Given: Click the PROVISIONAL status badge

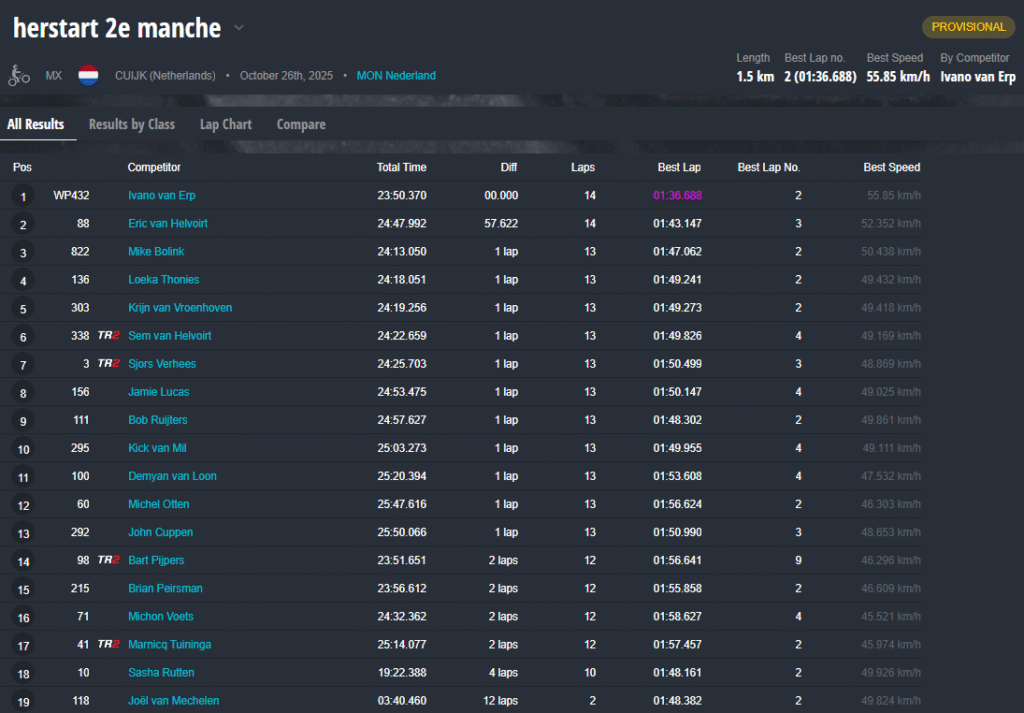Looking at the screenshot, I should [x=968, y=27].
